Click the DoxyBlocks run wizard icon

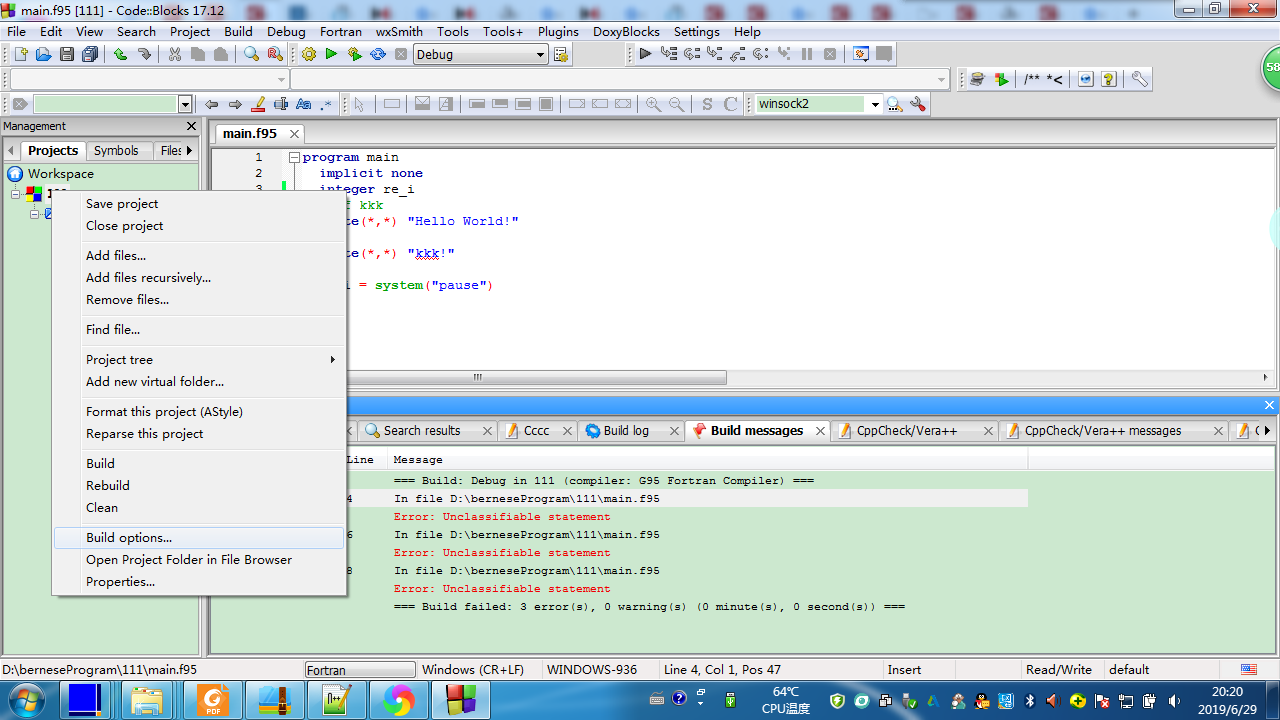(977, 79)
